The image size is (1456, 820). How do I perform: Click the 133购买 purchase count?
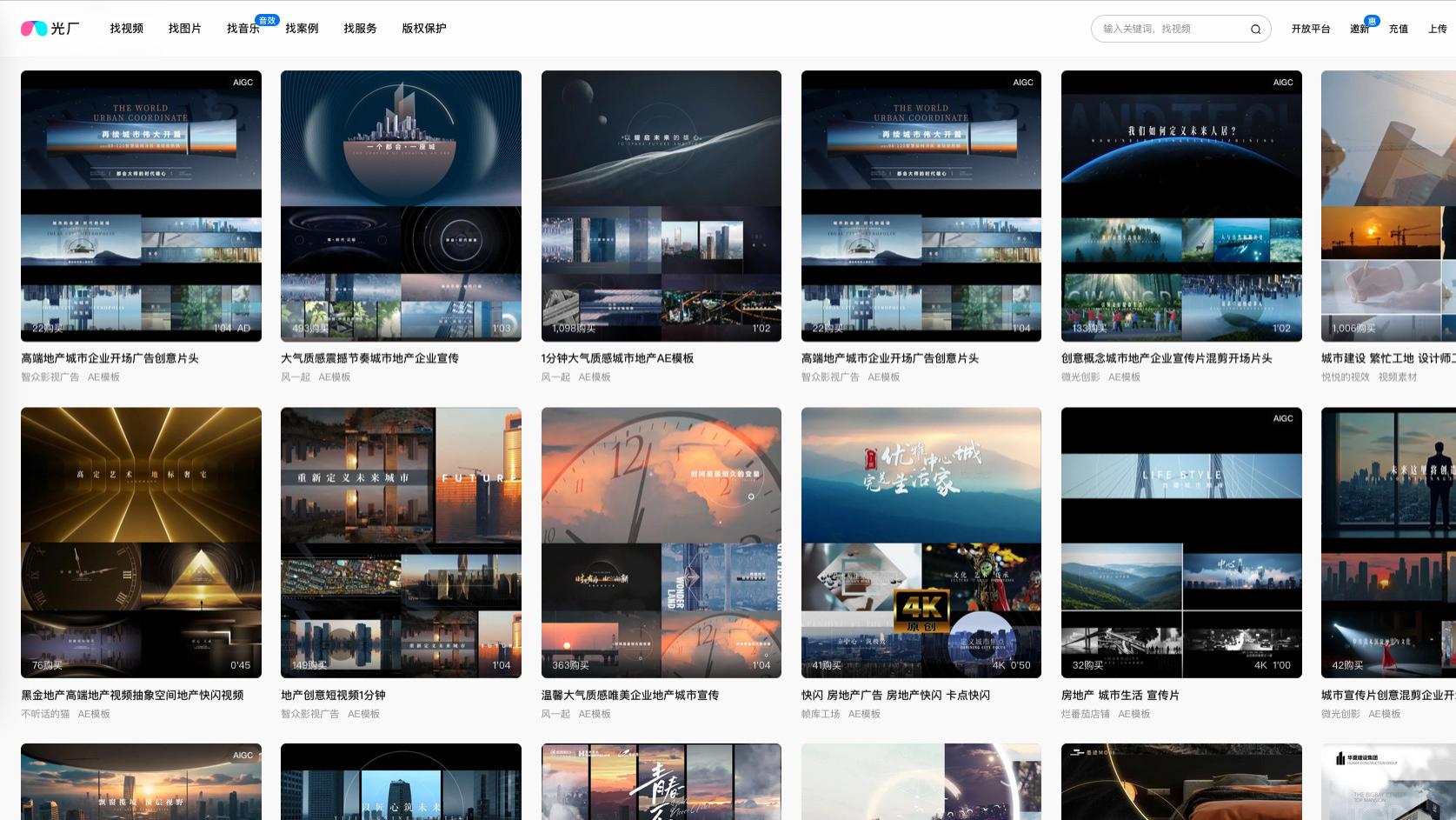tap(1090, 328)
